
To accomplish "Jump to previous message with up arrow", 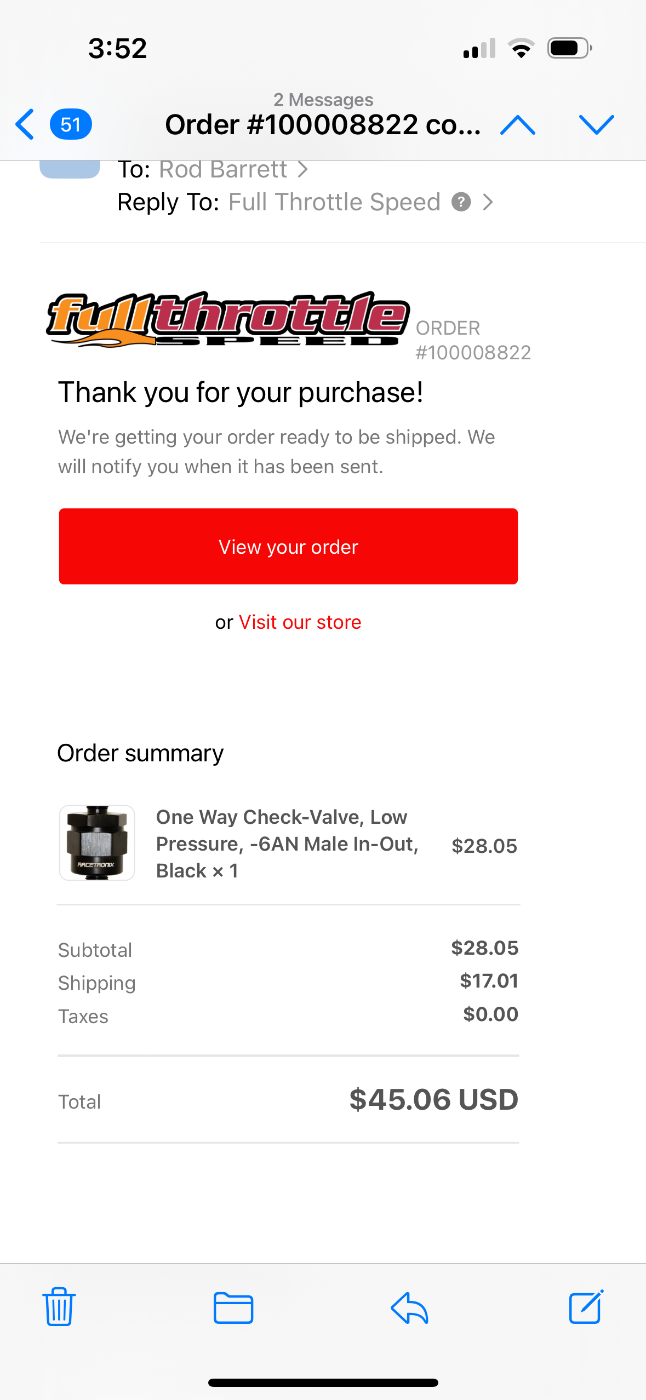I will pos(517,125).
